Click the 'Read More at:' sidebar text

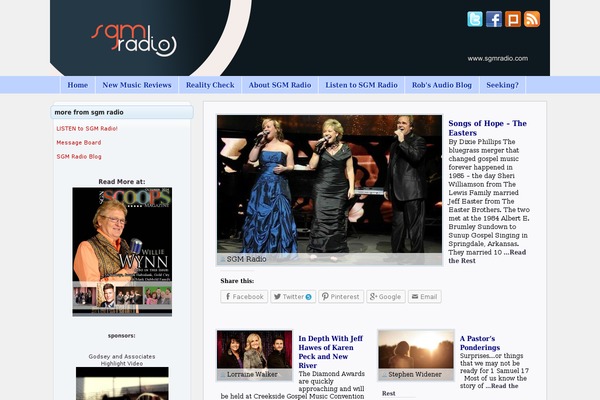[122, 181]
